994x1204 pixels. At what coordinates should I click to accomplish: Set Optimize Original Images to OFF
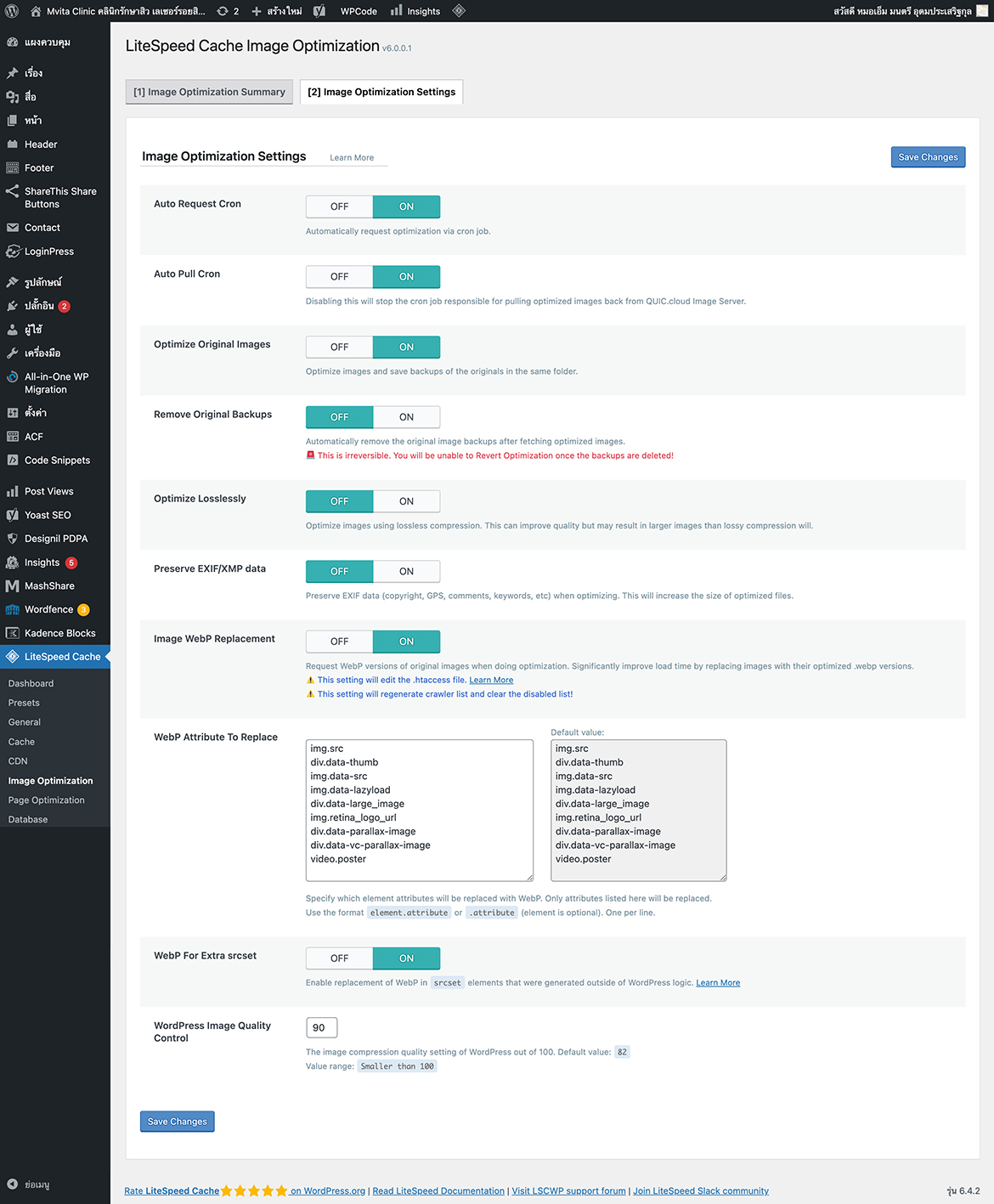(339, 347)
